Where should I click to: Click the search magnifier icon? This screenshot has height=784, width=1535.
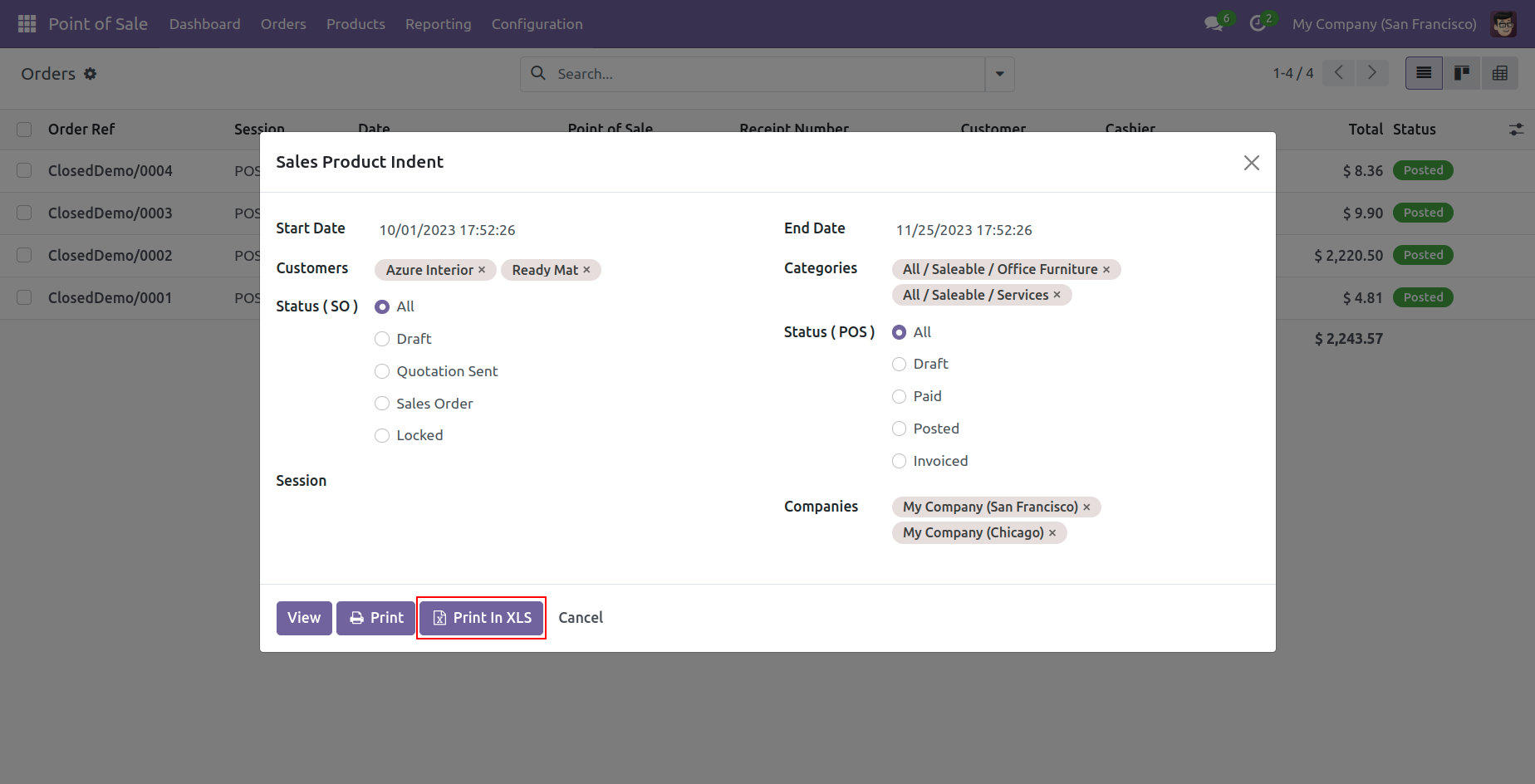pyautogui.click(x=538, y=73)
